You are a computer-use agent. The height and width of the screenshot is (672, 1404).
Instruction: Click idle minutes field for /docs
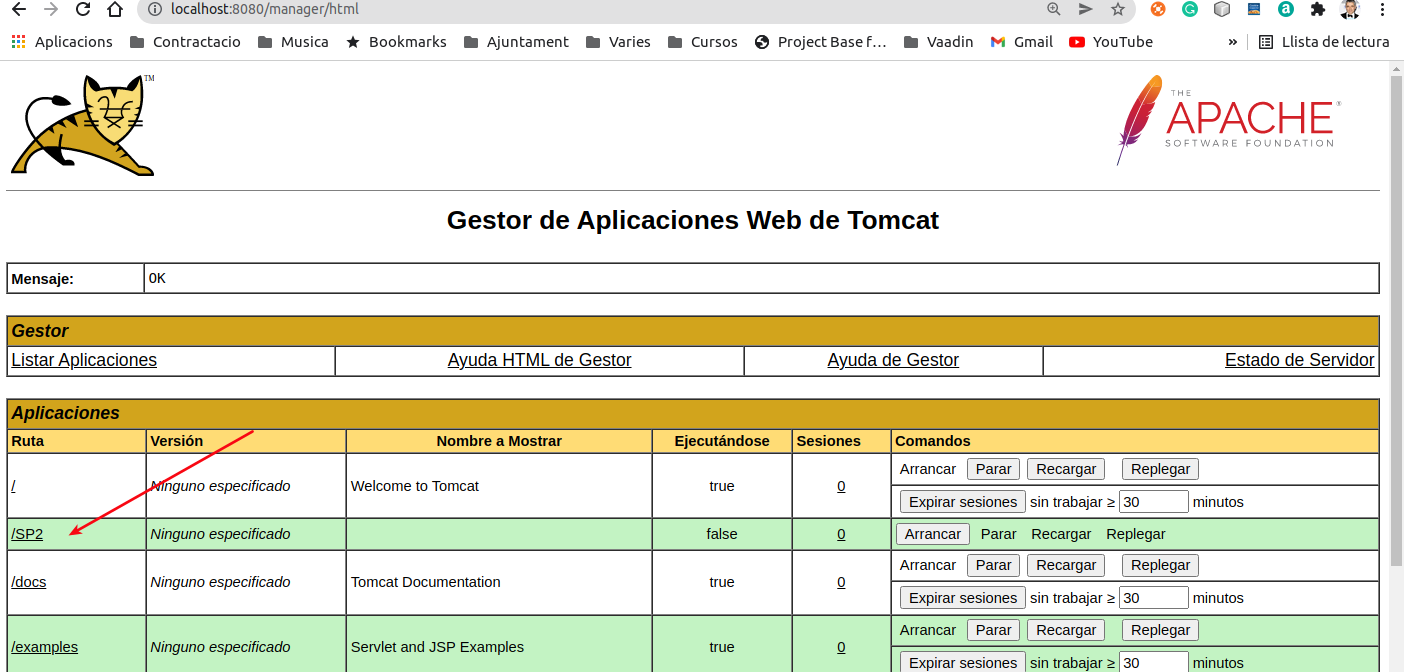(x=1154, y=598)
